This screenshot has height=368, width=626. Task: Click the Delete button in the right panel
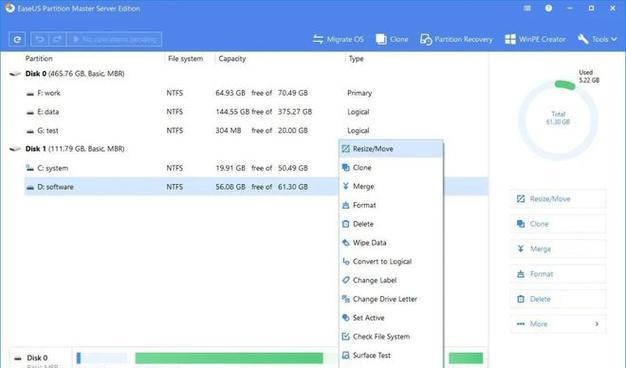tap(558, 299)
